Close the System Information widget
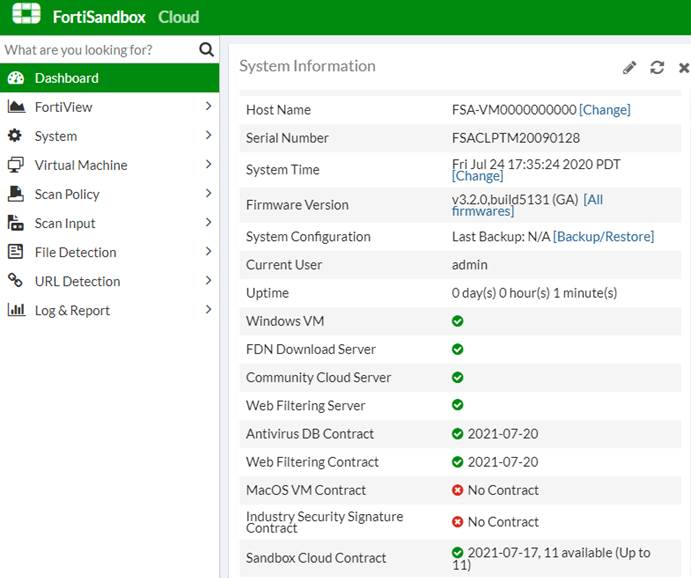Viewport: 691px width, 578px height. [684, 68]
